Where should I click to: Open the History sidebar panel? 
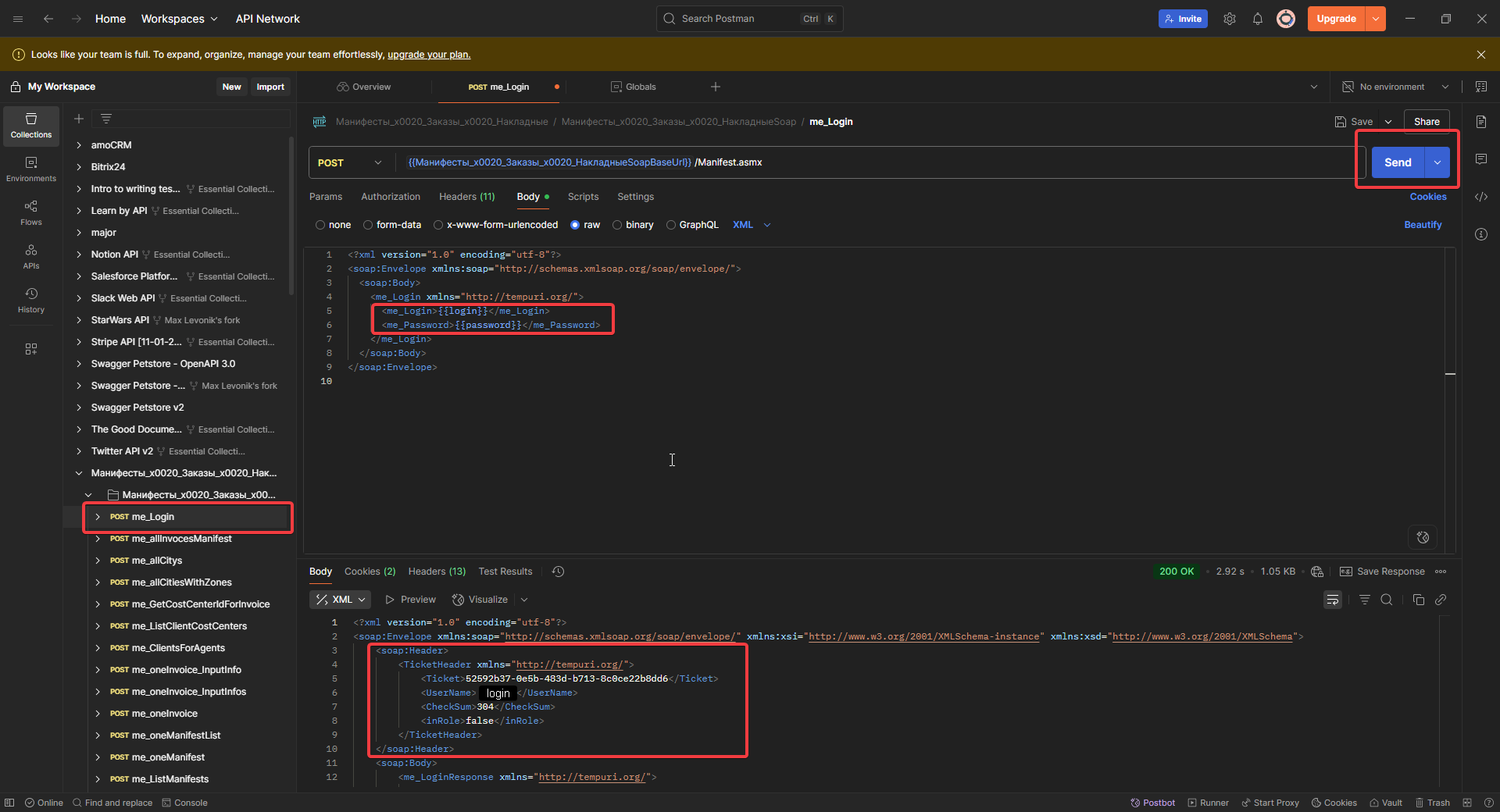31,301
